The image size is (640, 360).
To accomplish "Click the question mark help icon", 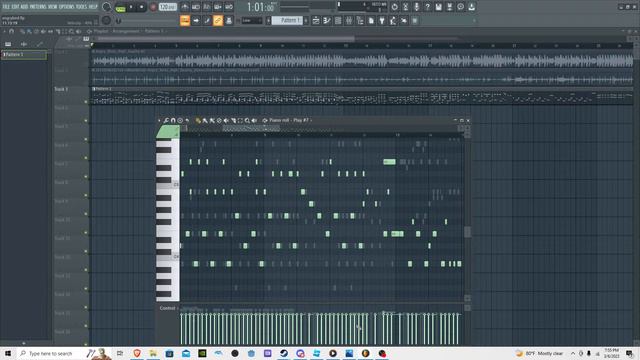I will tap(428, 7).
